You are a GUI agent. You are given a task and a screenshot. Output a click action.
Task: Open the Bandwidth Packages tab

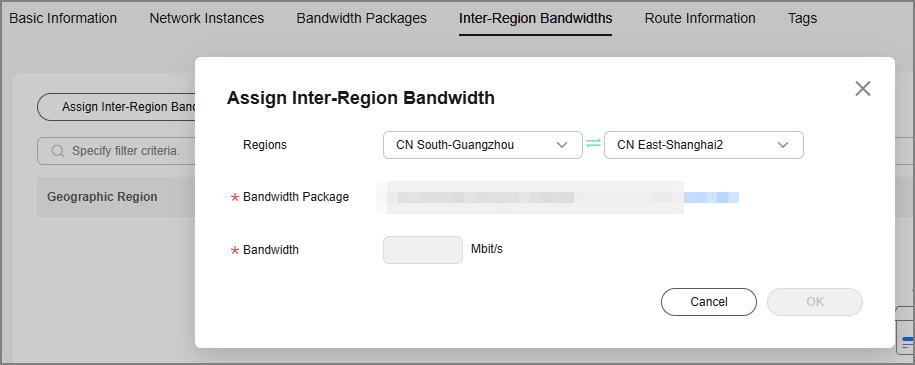pos(362,18)
